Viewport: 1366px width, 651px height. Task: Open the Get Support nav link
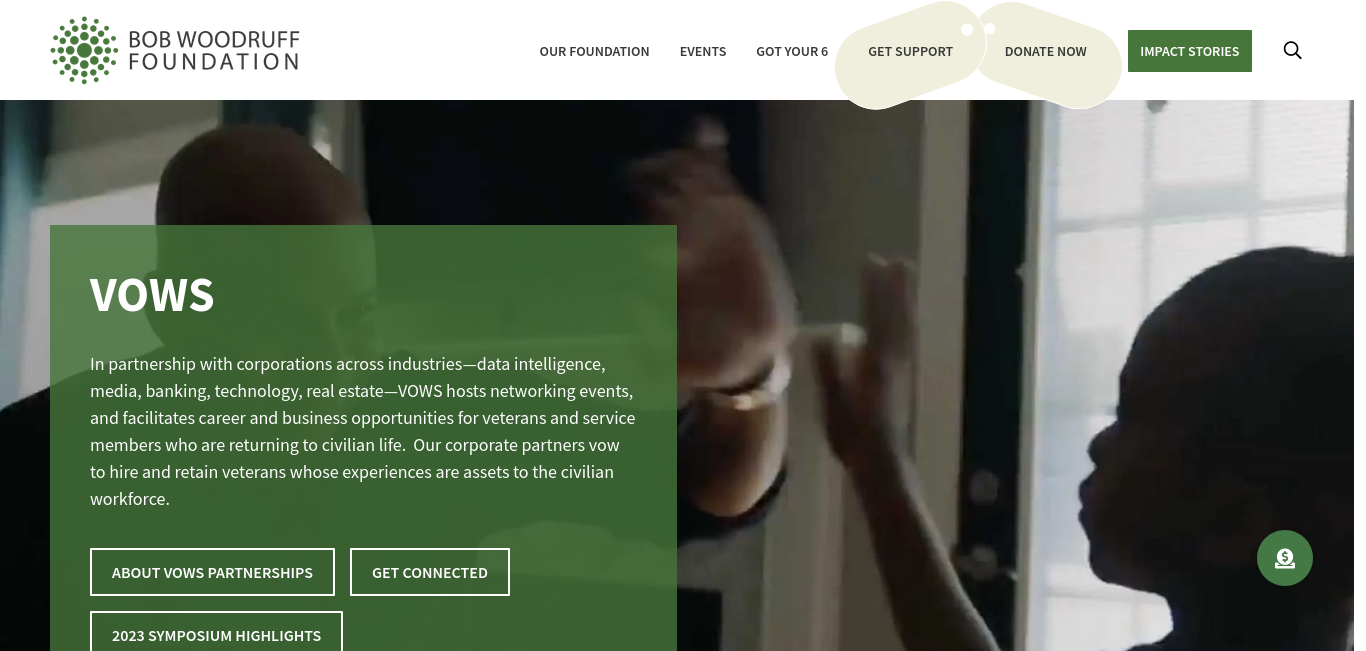pos(910,51)
